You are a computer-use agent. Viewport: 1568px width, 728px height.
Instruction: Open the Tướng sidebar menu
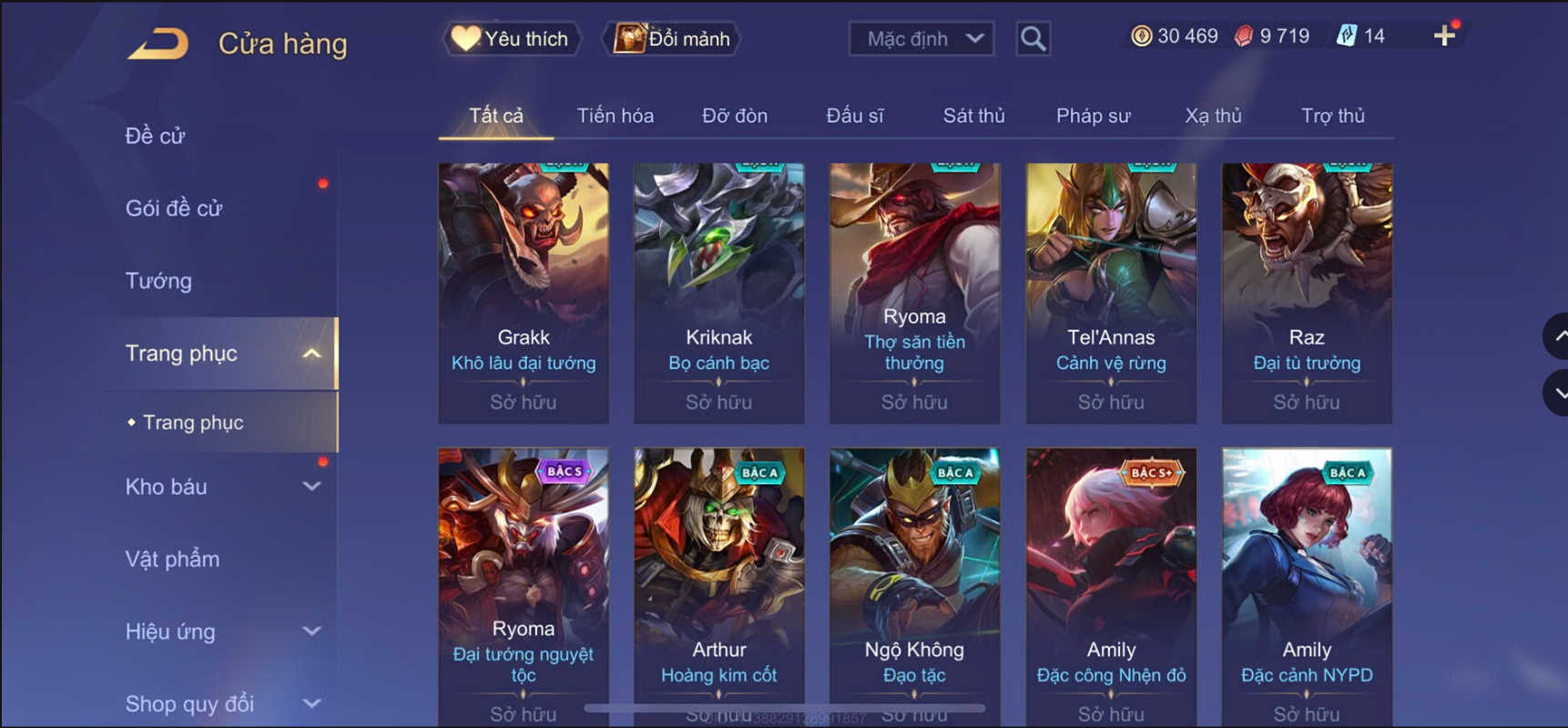pyautogui.click(x=158, y=281)
